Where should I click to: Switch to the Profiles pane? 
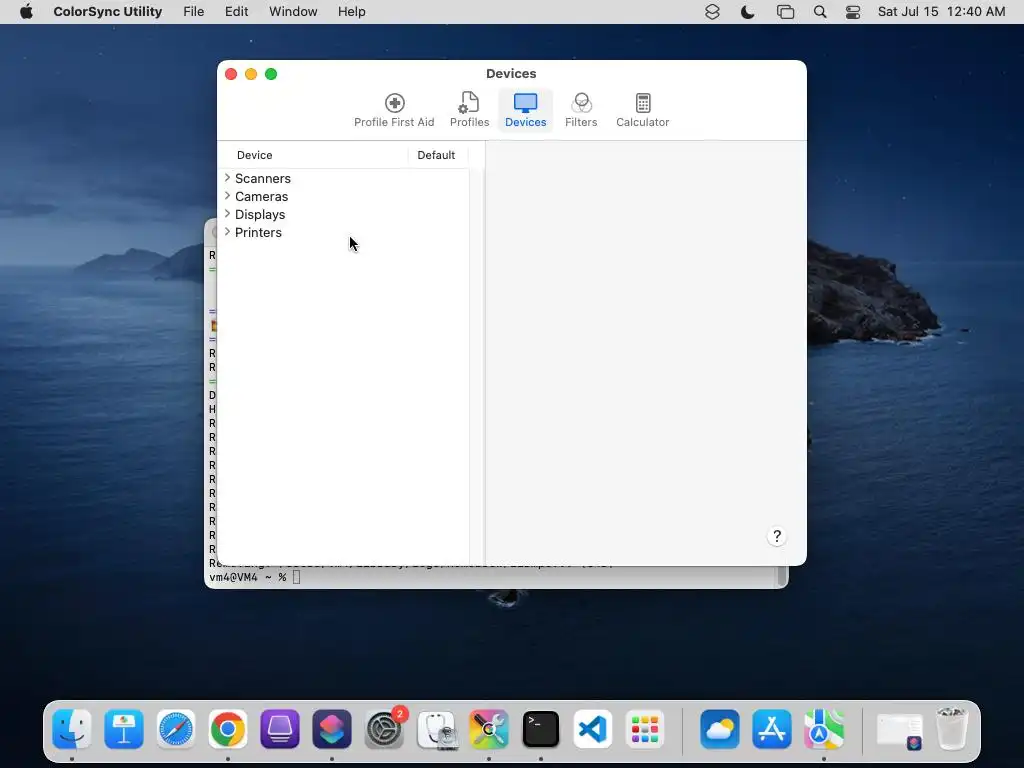pos(469,110)
